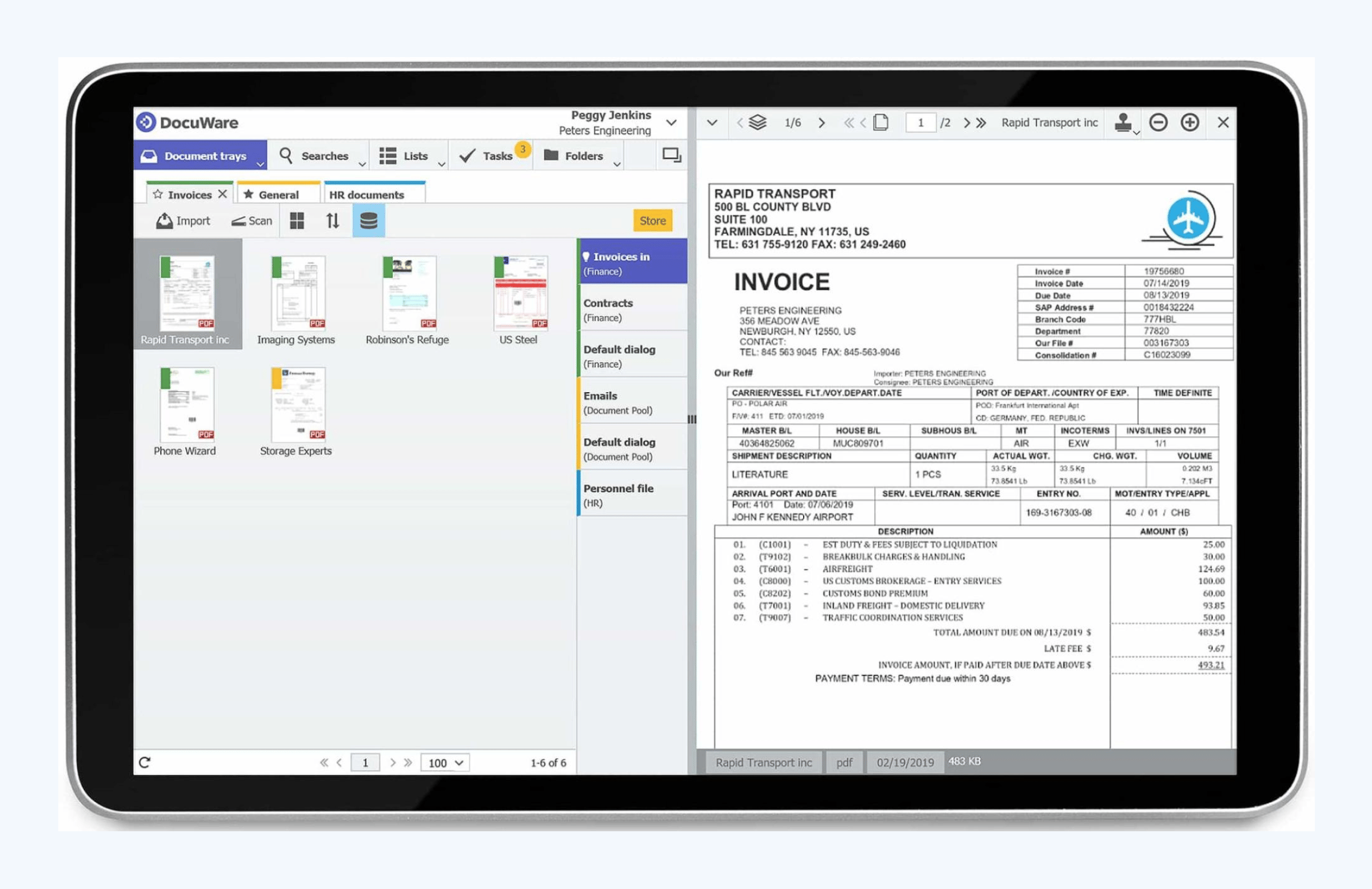Open the Tasks main tab
Image resolution: width=1372 pixels, height=889 pixels.
click(490, 155)
